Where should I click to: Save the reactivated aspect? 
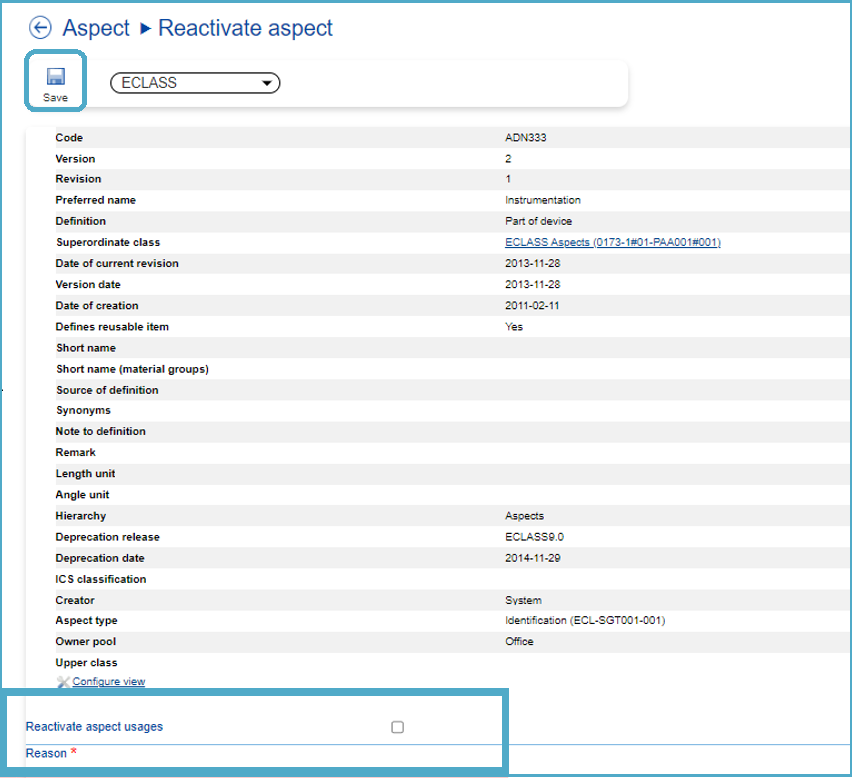[55, 83]
